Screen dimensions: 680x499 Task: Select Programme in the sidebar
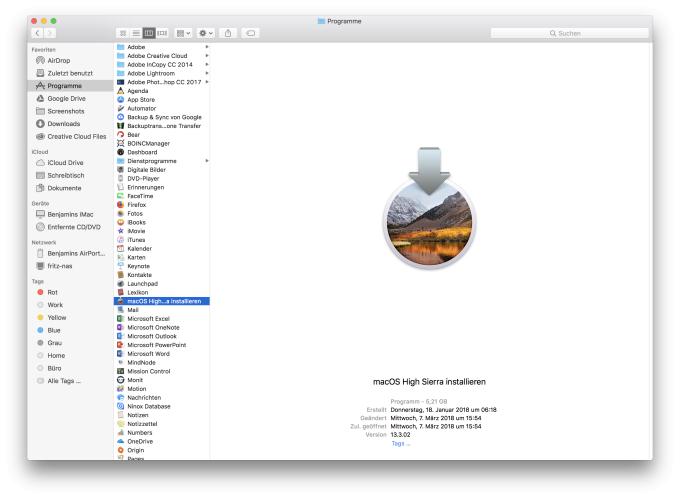click(70, 86)
